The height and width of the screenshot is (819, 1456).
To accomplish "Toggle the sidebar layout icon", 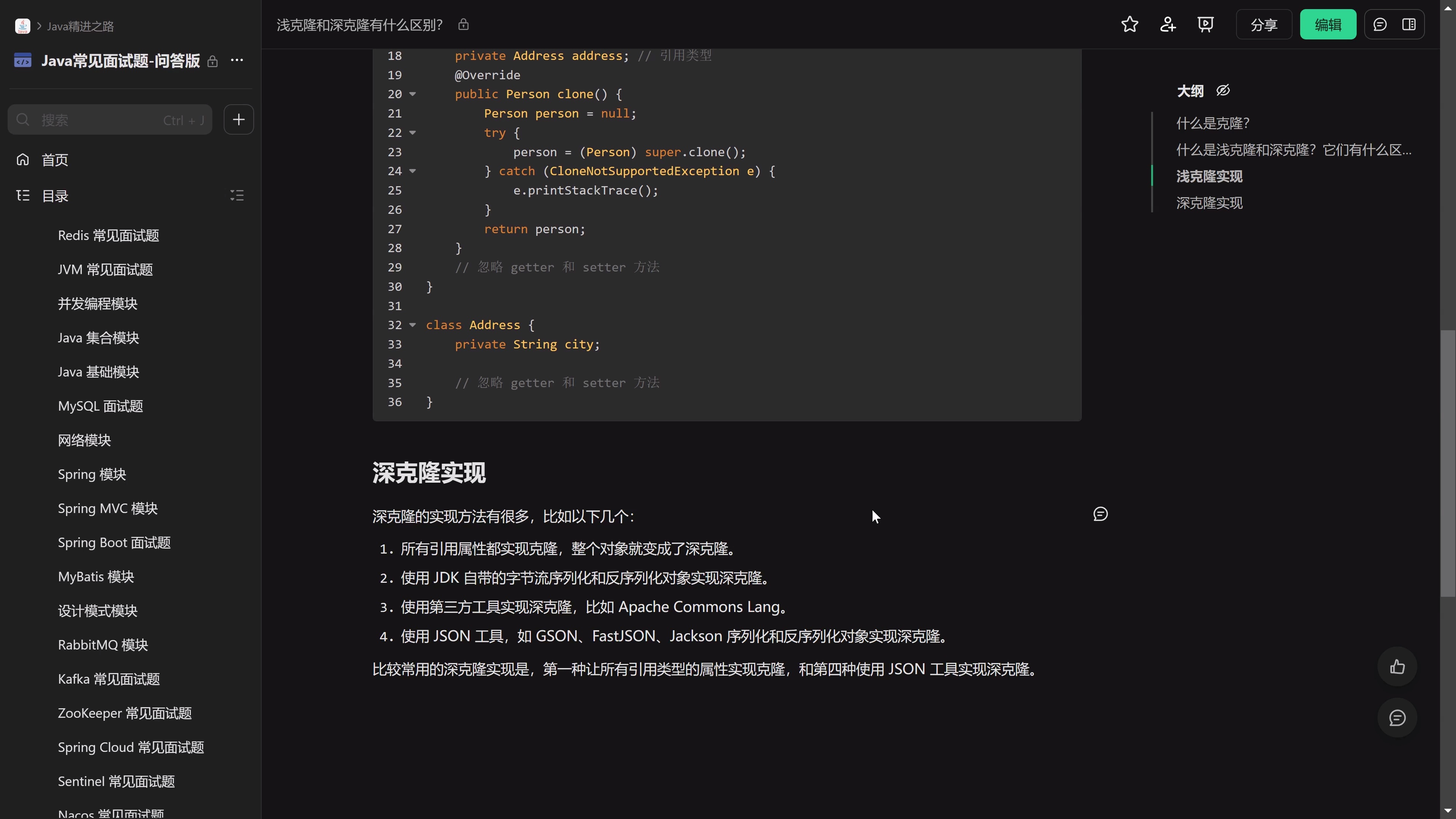I will click(x=1410, y=24).
